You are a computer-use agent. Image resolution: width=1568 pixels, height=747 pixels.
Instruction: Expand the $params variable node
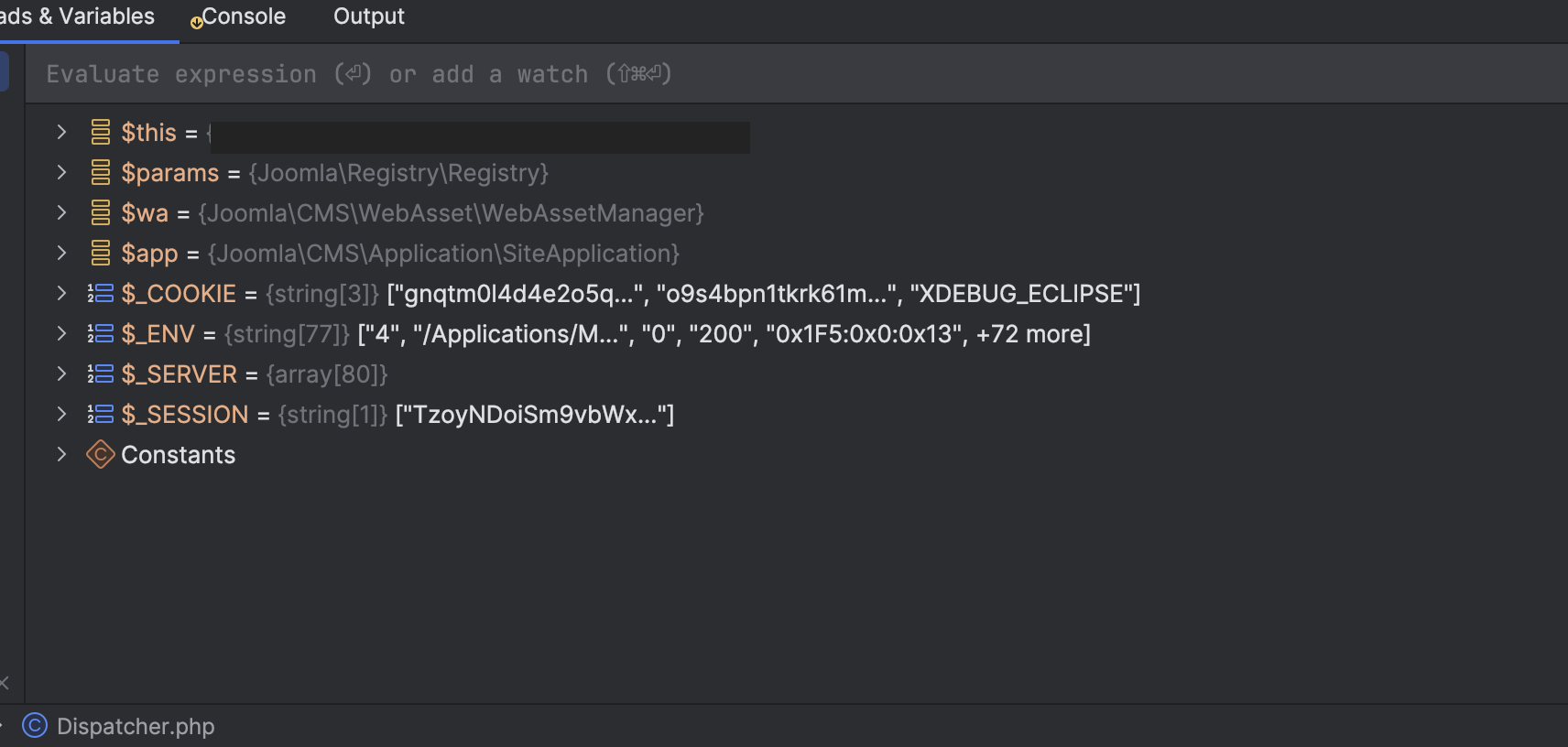[61, 172]
